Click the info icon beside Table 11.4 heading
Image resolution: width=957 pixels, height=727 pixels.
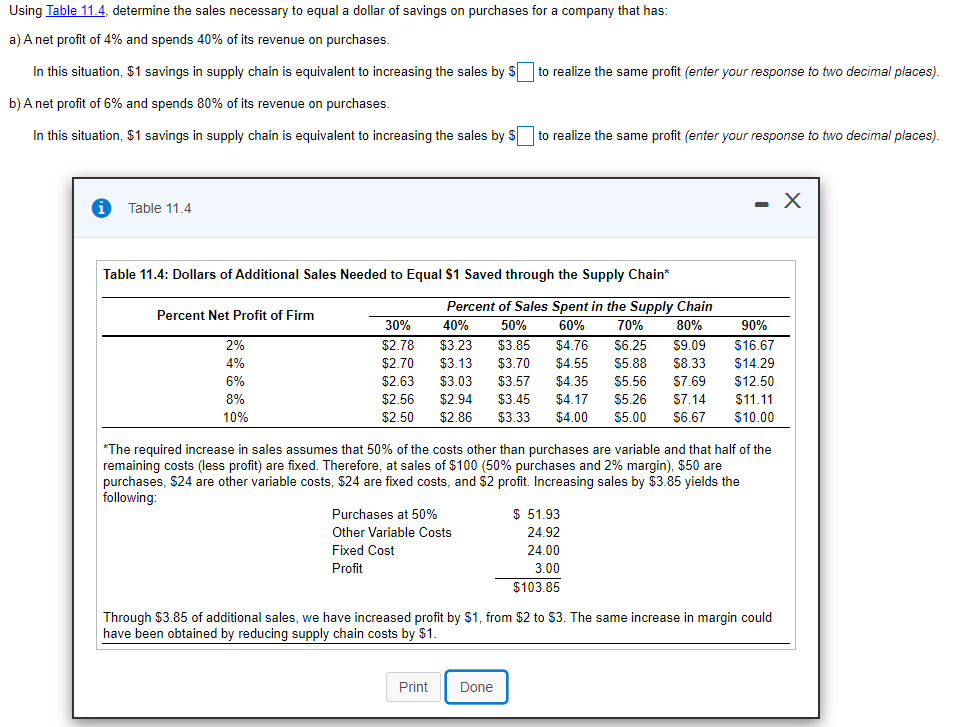pos(100,208)
